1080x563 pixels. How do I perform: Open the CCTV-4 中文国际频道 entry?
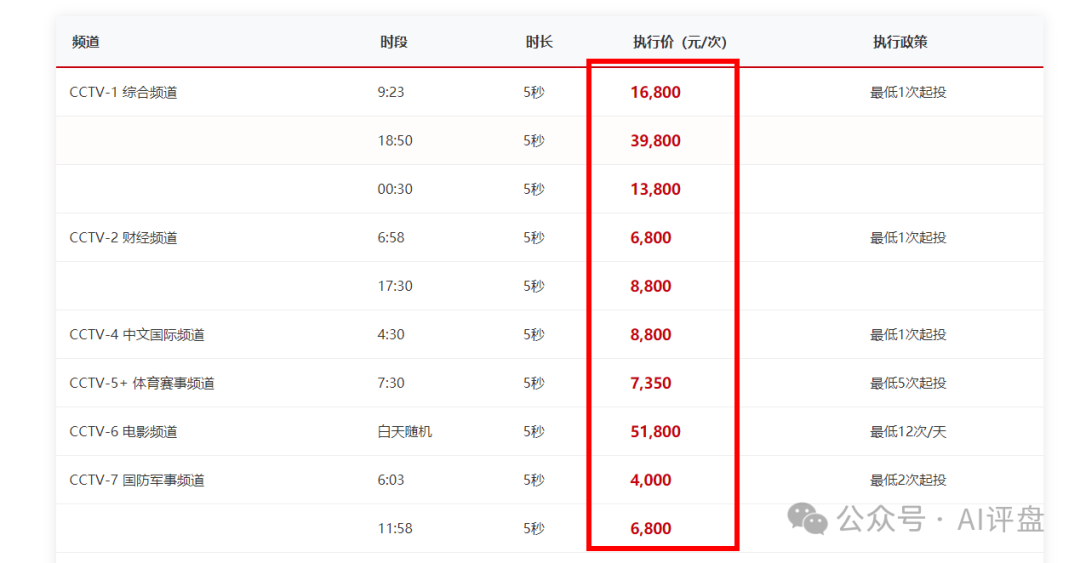[137, 335]
